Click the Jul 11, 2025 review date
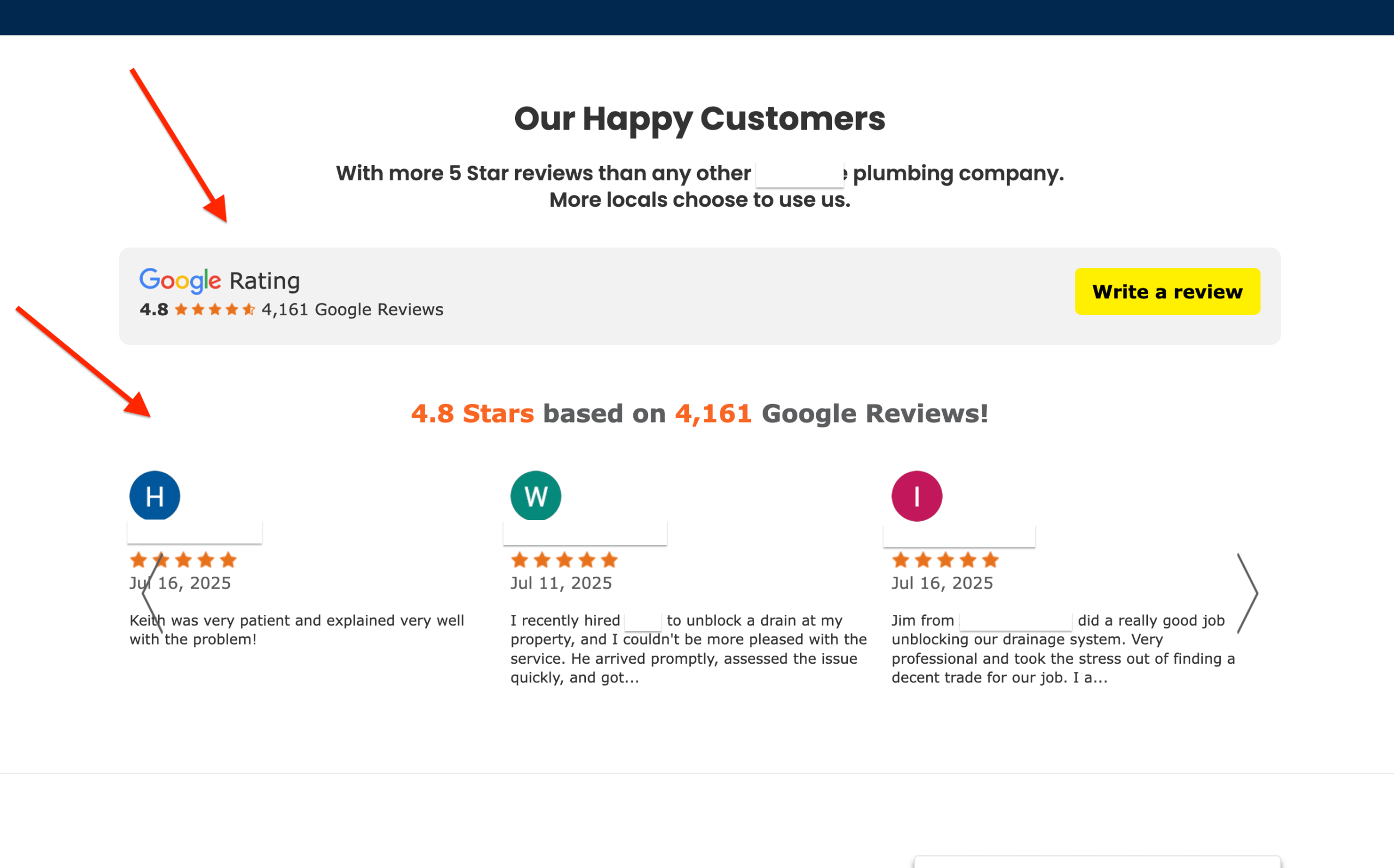Screen dimensions: 1394x868 561,583
